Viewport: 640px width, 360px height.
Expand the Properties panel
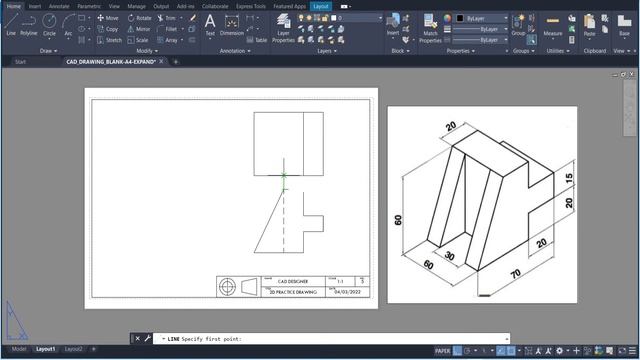click(x=460, y=51)
